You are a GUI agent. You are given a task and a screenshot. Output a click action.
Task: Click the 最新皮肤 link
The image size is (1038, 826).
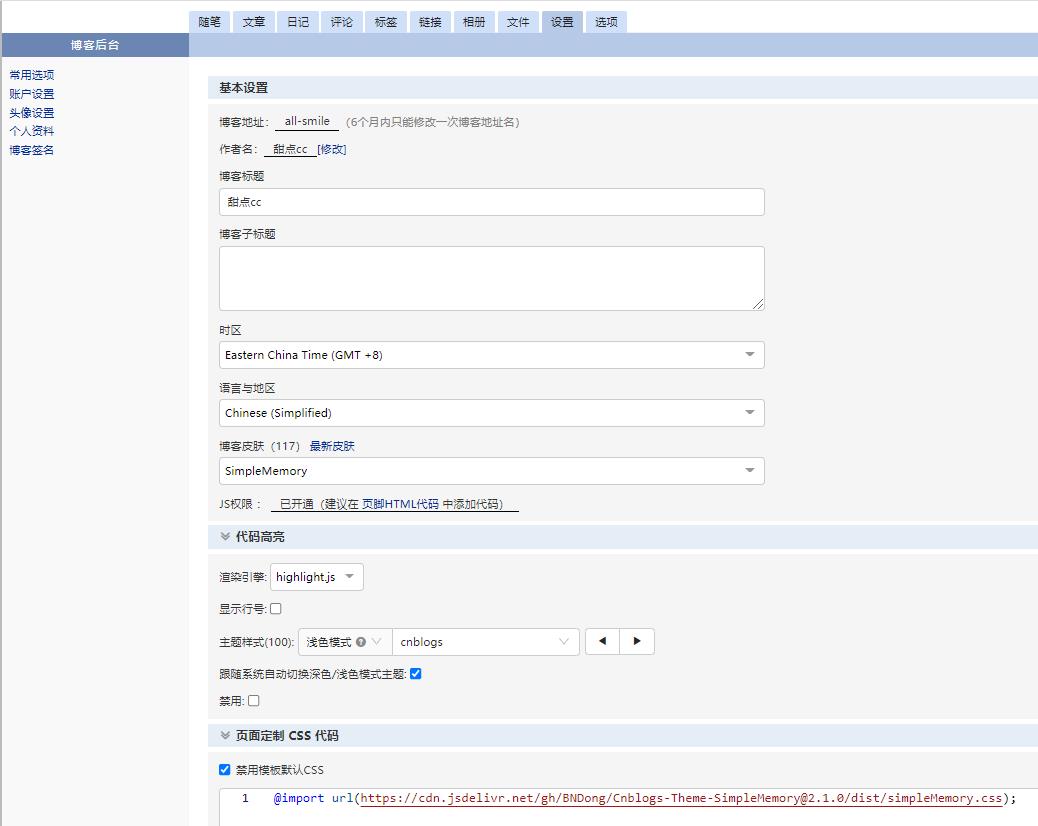[x=332, y=446]
